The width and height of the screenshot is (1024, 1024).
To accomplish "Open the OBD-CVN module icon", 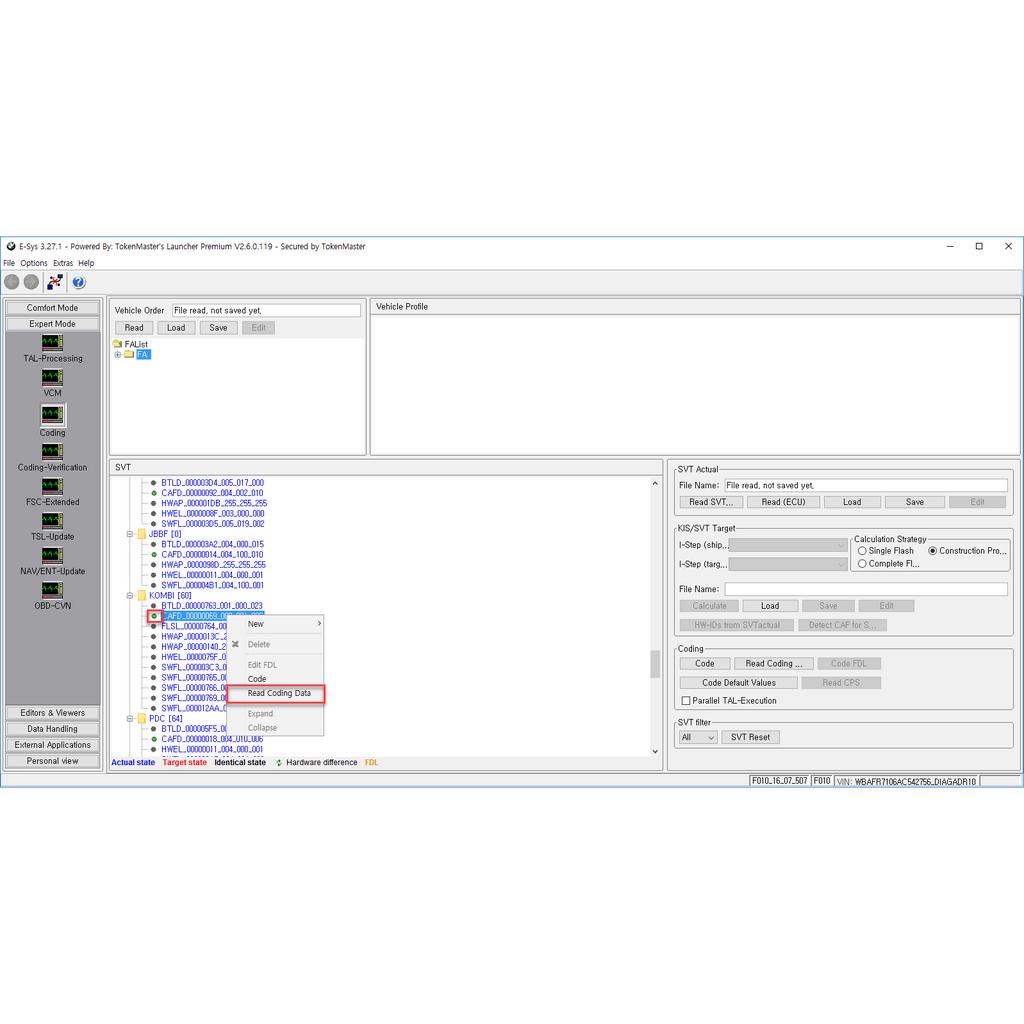I will click(52, 590).
